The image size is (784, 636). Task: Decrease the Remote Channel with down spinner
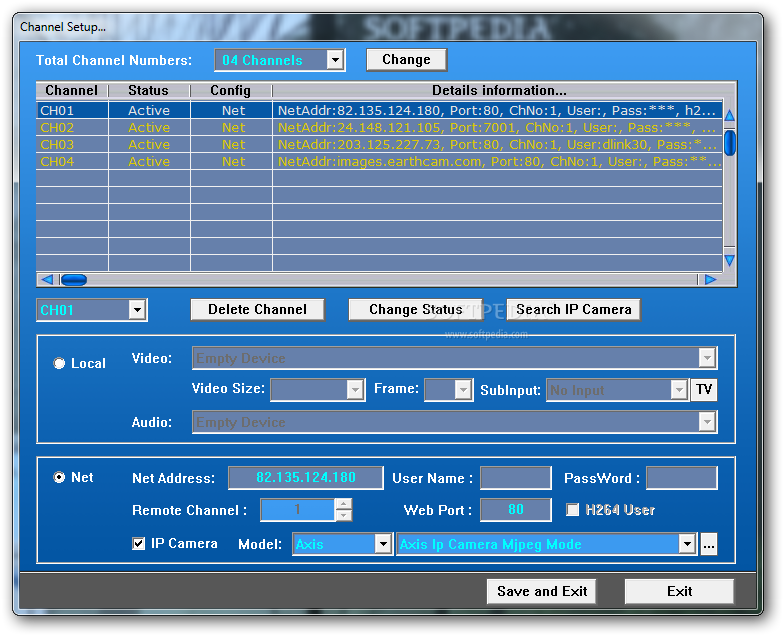(x=344, y=516)
